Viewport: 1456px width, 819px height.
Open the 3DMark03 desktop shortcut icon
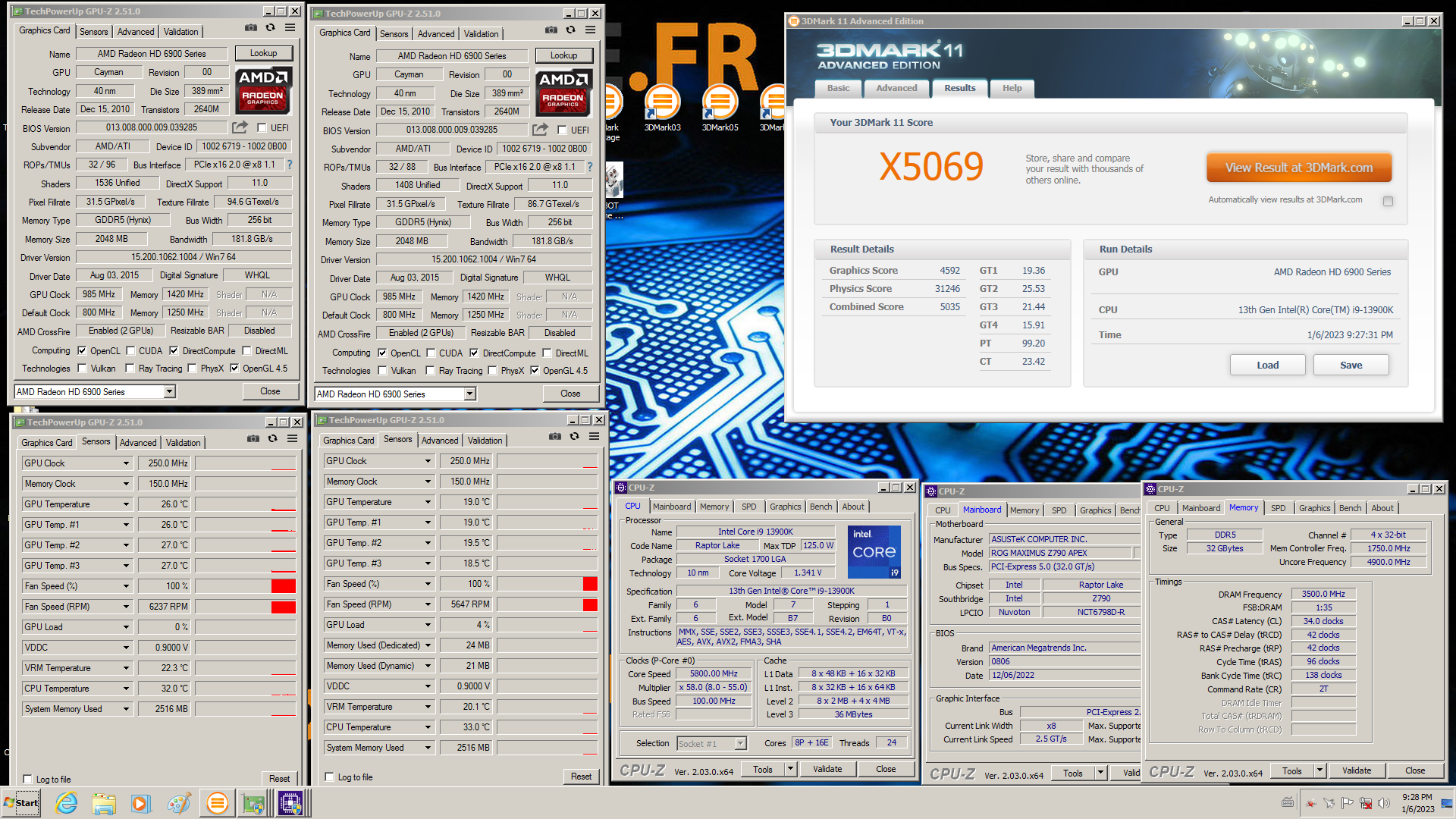pyautogui.click(x=662, y=108)
